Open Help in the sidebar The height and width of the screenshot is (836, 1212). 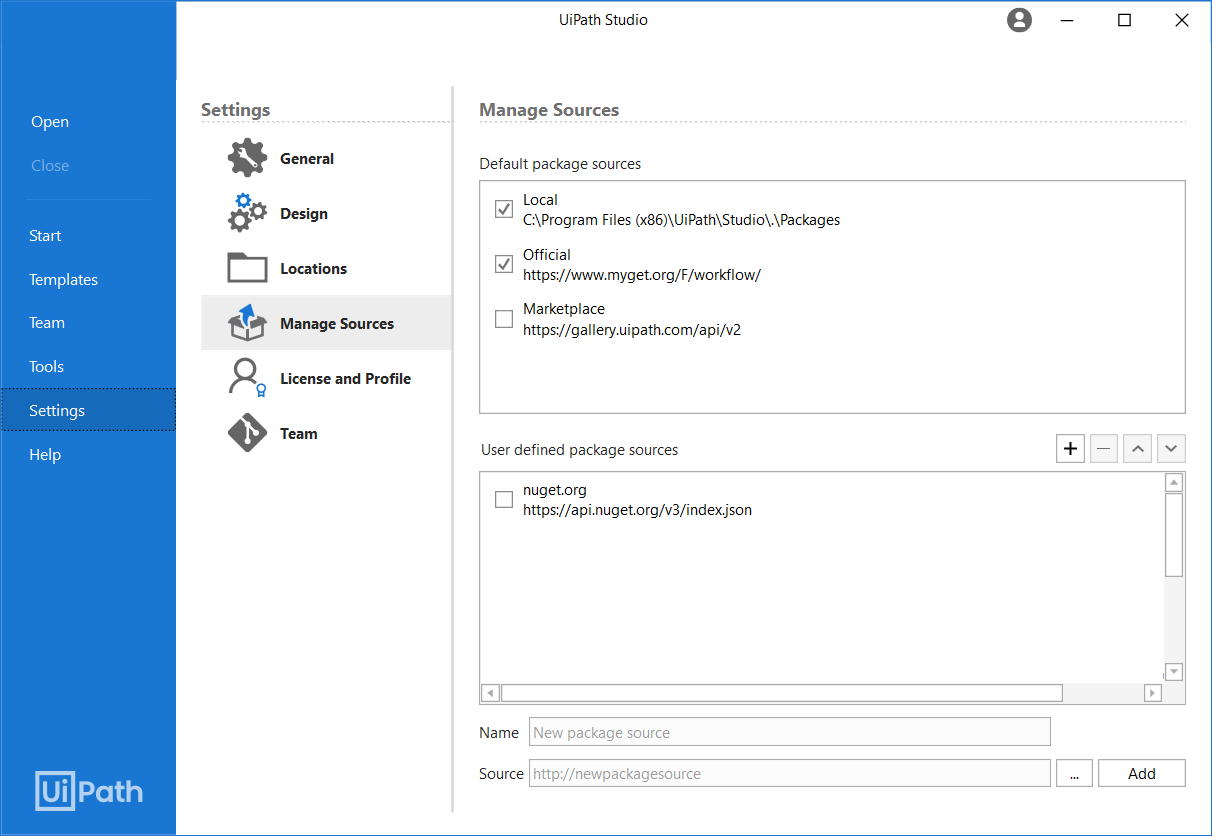(45, 455)
